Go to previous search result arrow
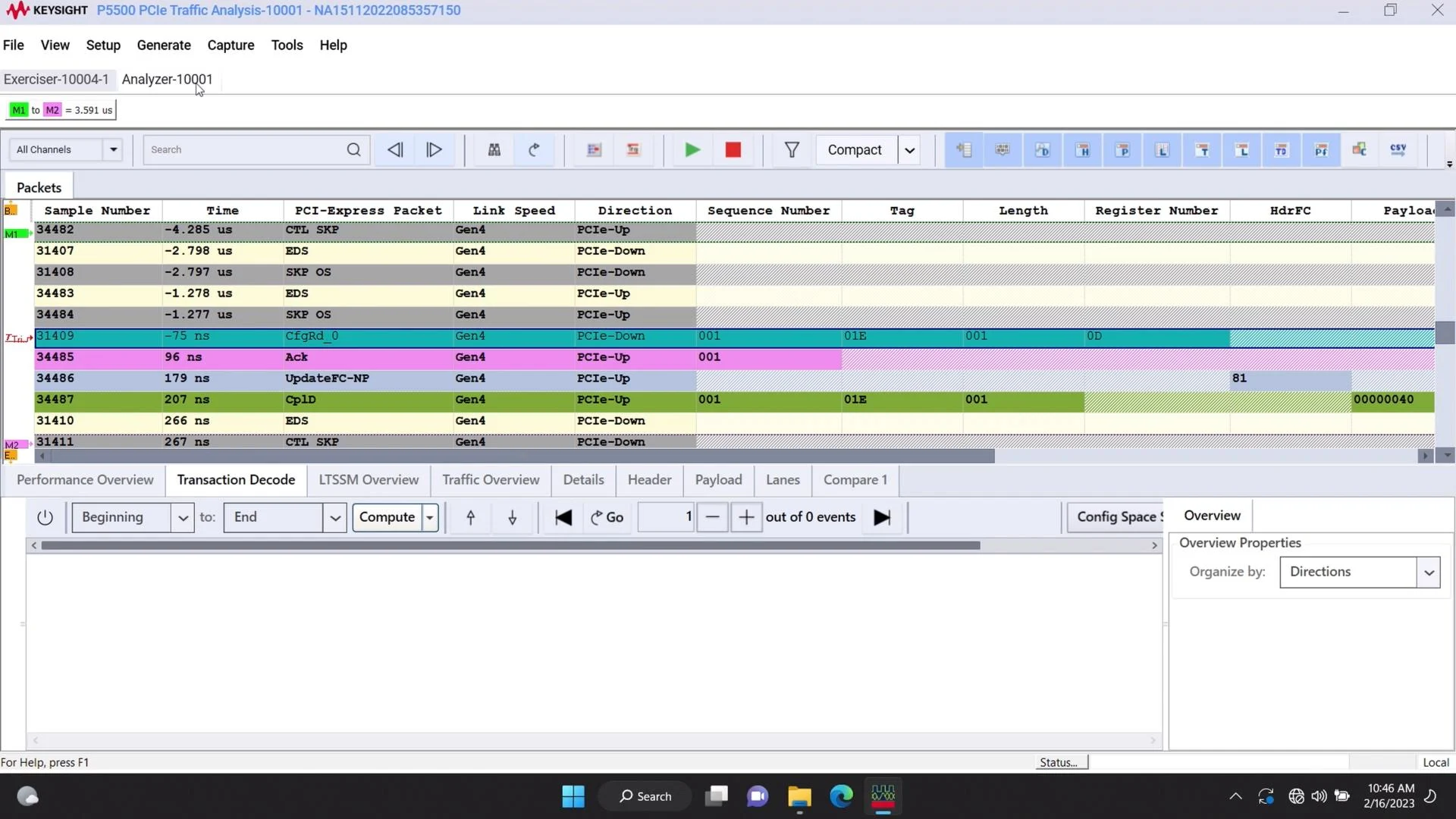 click(x=395, y=149)
